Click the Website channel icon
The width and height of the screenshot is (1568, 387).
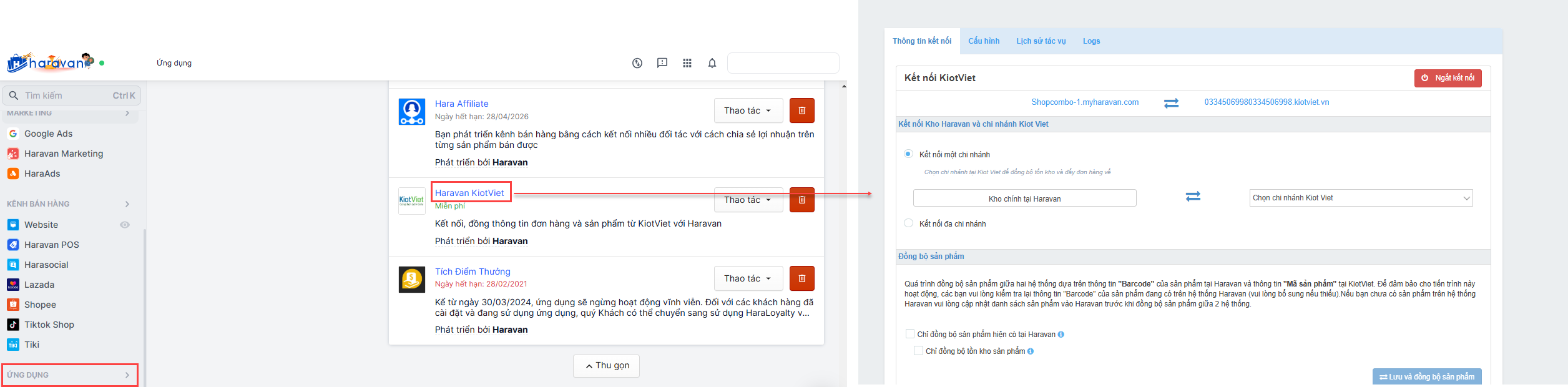[13, 225]
